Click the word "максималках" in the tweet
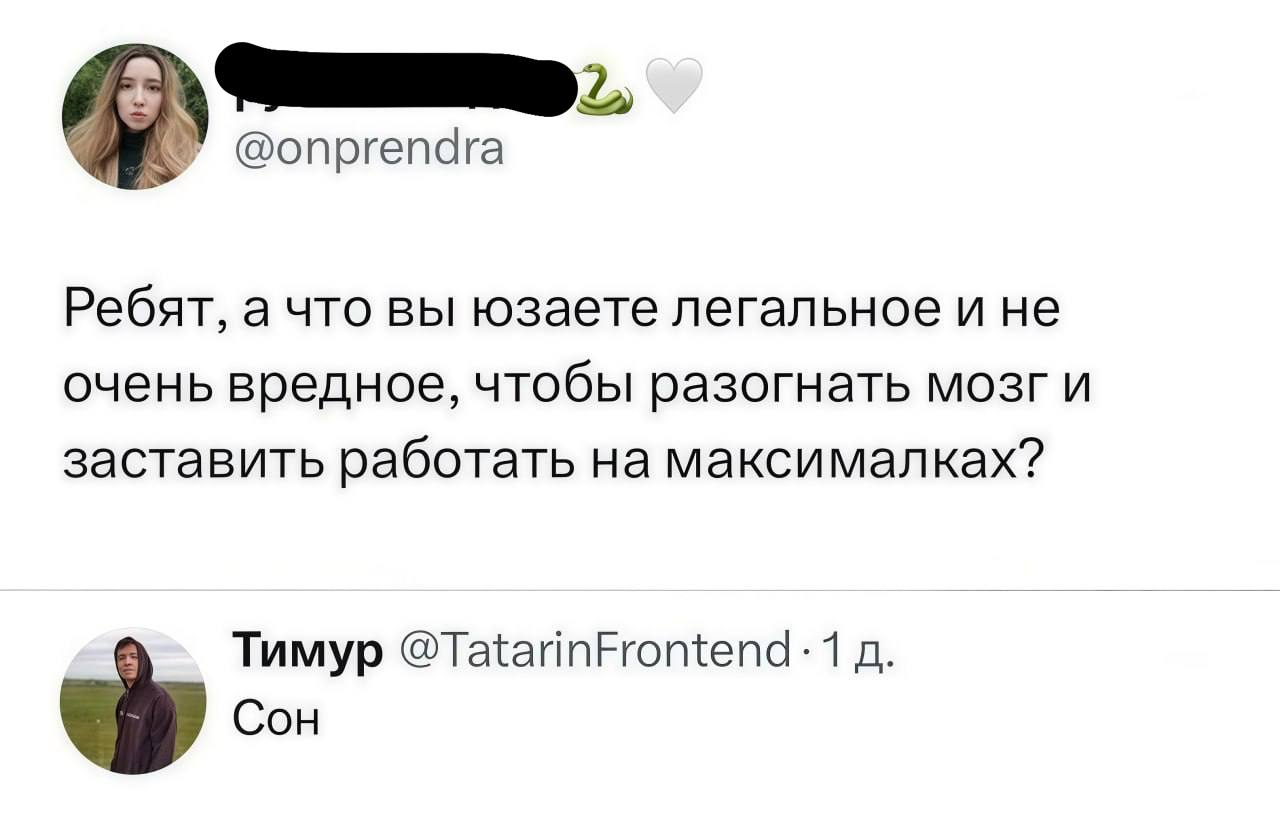The height and width of the screenshot is (837, 1280). tap(850, 460)
